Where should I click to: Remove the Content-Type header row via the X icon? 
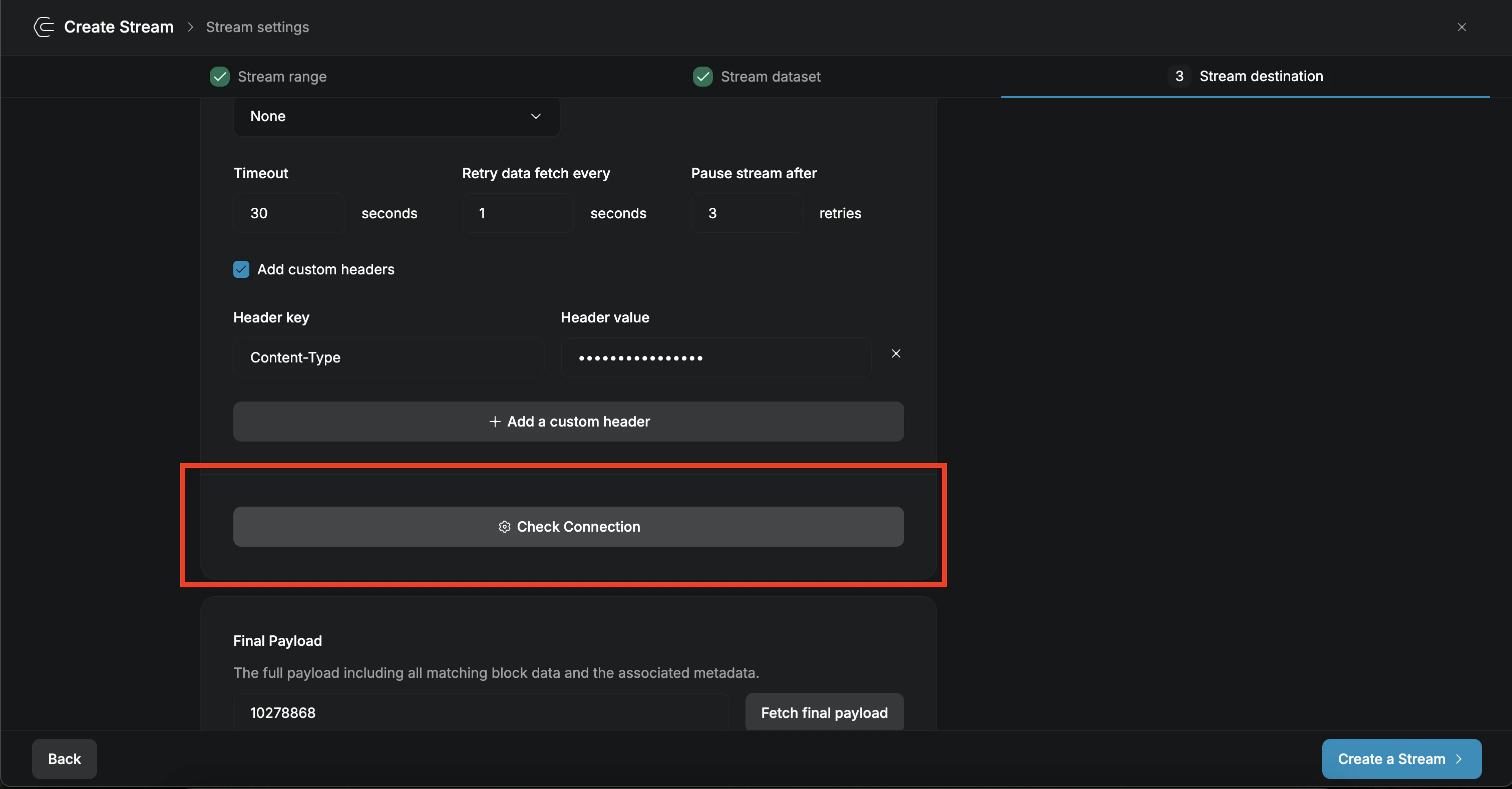[x=896, y=353]
